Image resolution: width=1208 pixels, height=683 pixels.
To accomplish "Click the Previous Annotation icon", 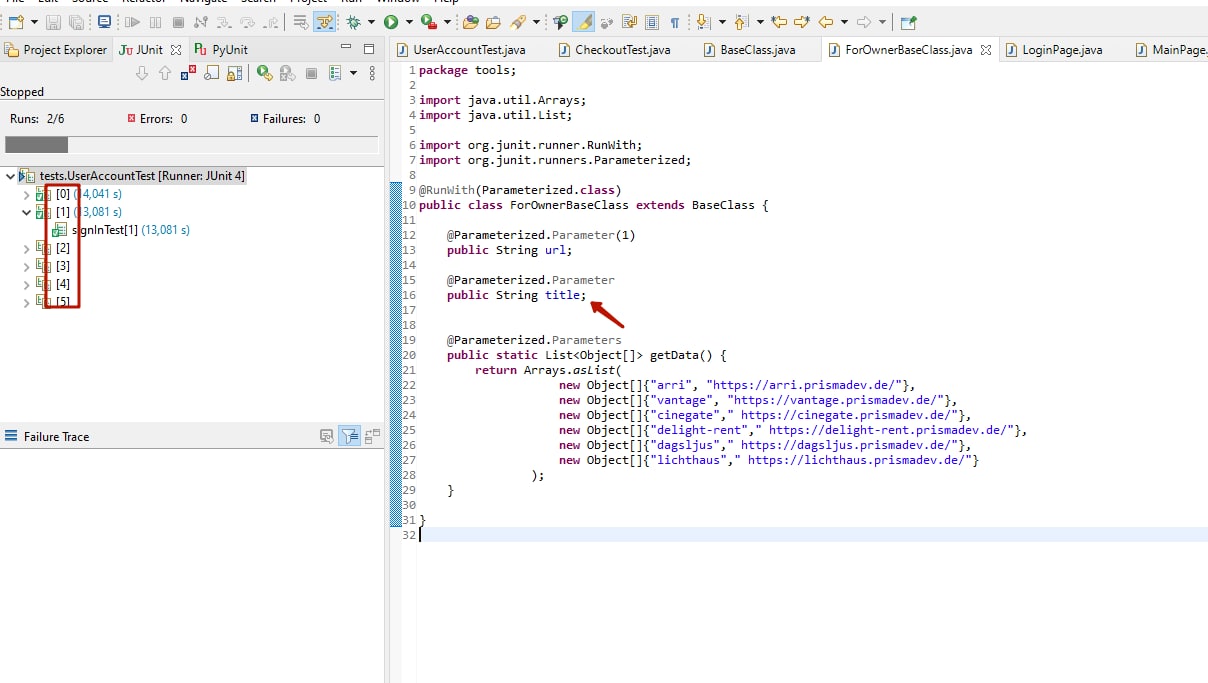I will pos(740,22).
